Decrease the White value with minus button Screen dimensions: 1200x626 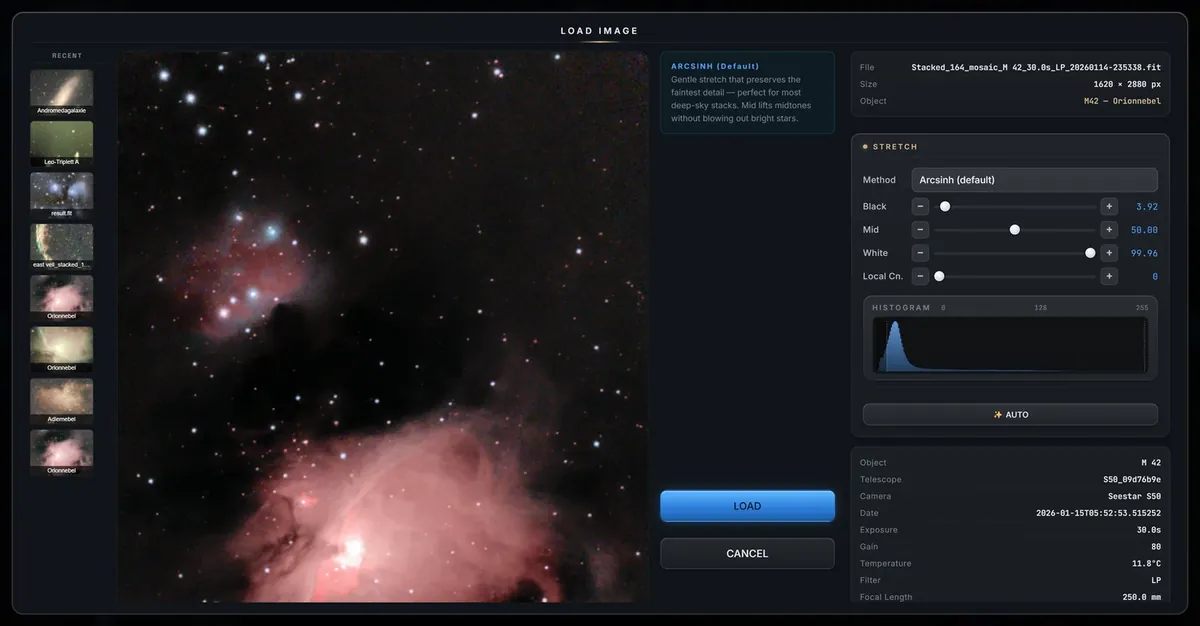click(921, 253)
